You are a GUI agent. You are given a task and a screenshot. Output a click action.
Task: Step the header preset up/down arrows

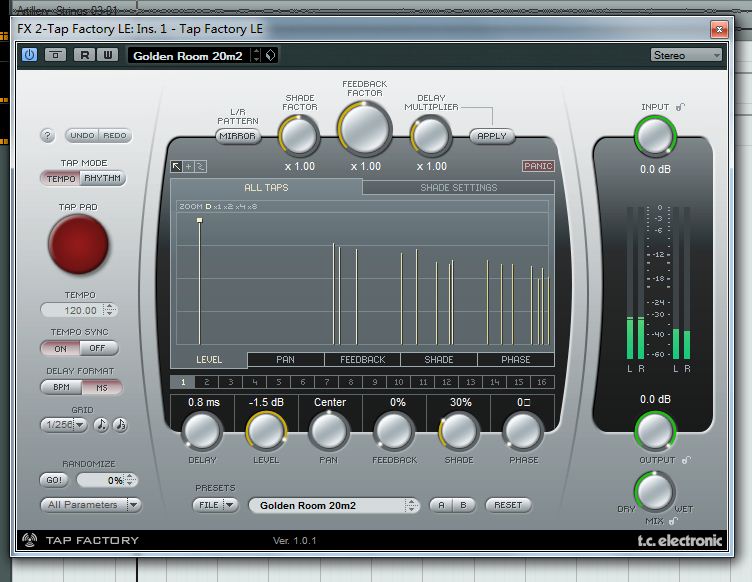[x=257, y=55]
